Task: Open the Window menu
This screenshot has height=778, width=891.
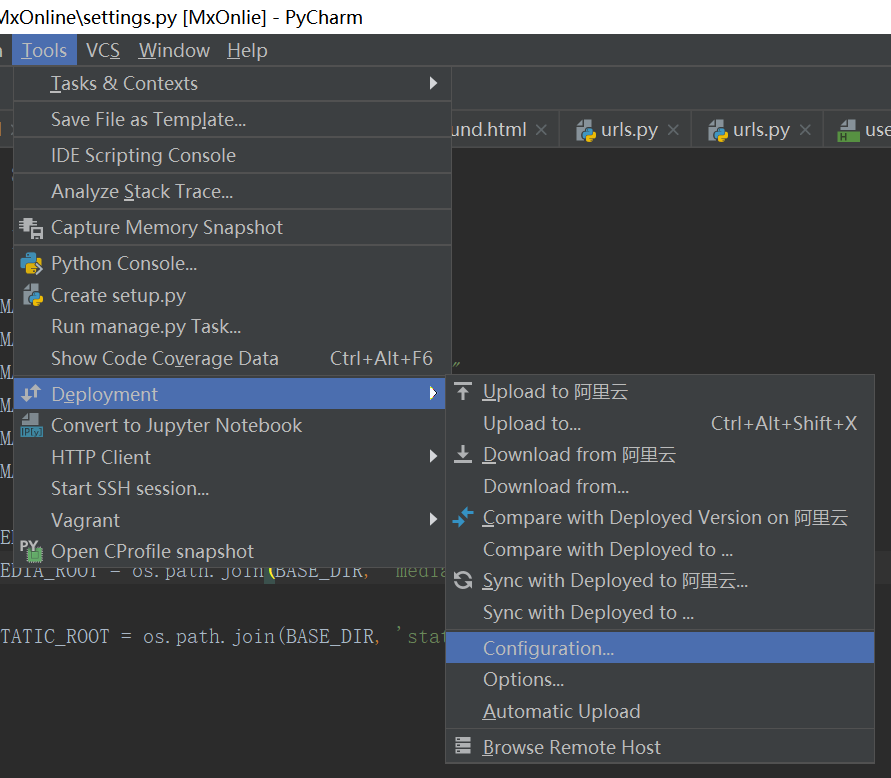Action: click(x=174, y=51)
